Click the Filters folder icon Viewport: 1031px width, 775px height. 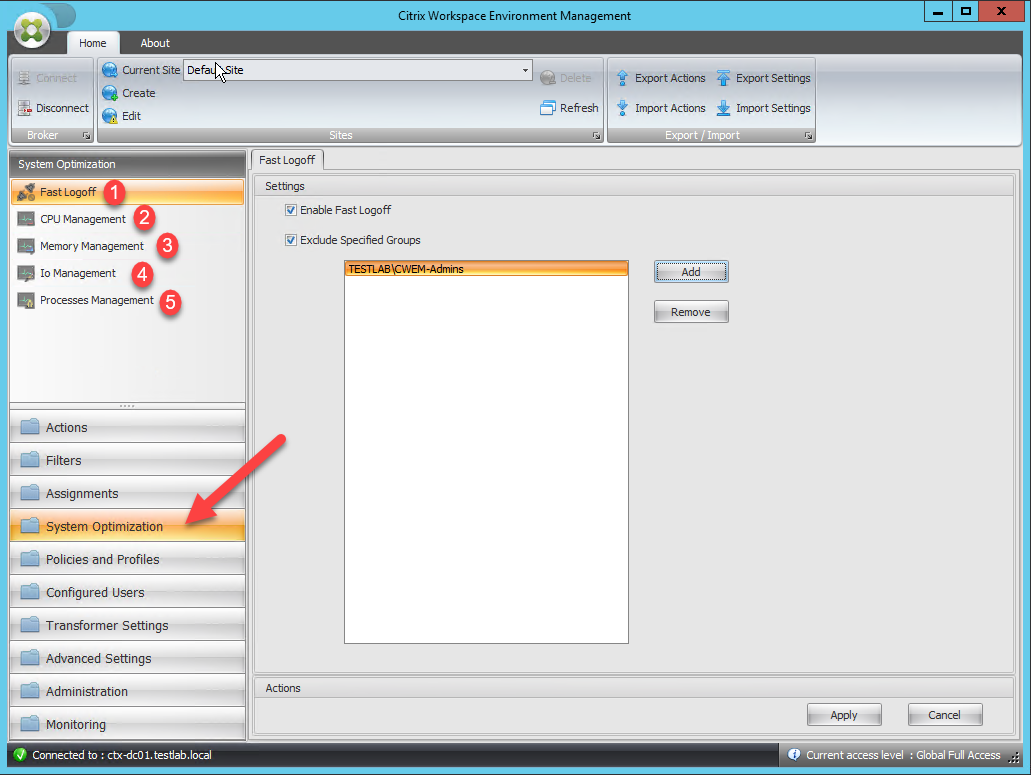pyautogui.click(x=30, y=459)
